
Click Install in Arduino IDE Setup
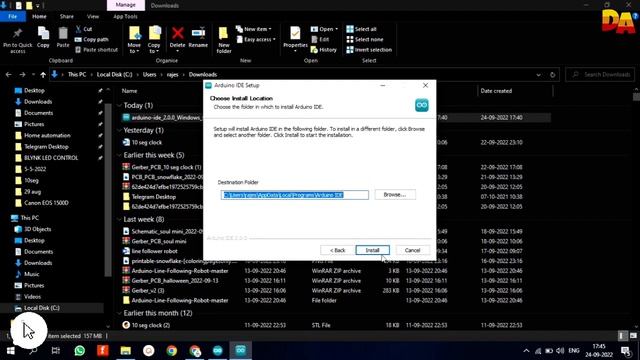point(372,250)
